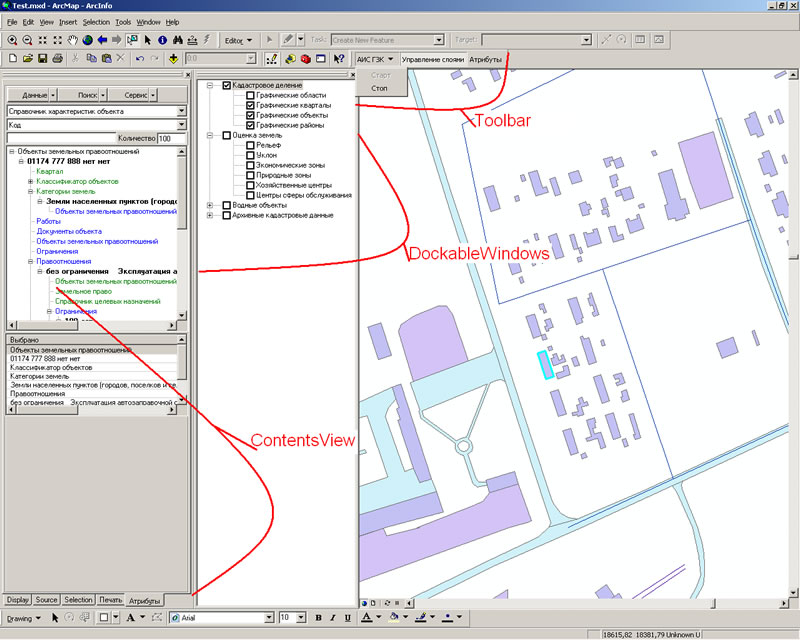
Task: Go back to previous extent
Action: (102, 40)
